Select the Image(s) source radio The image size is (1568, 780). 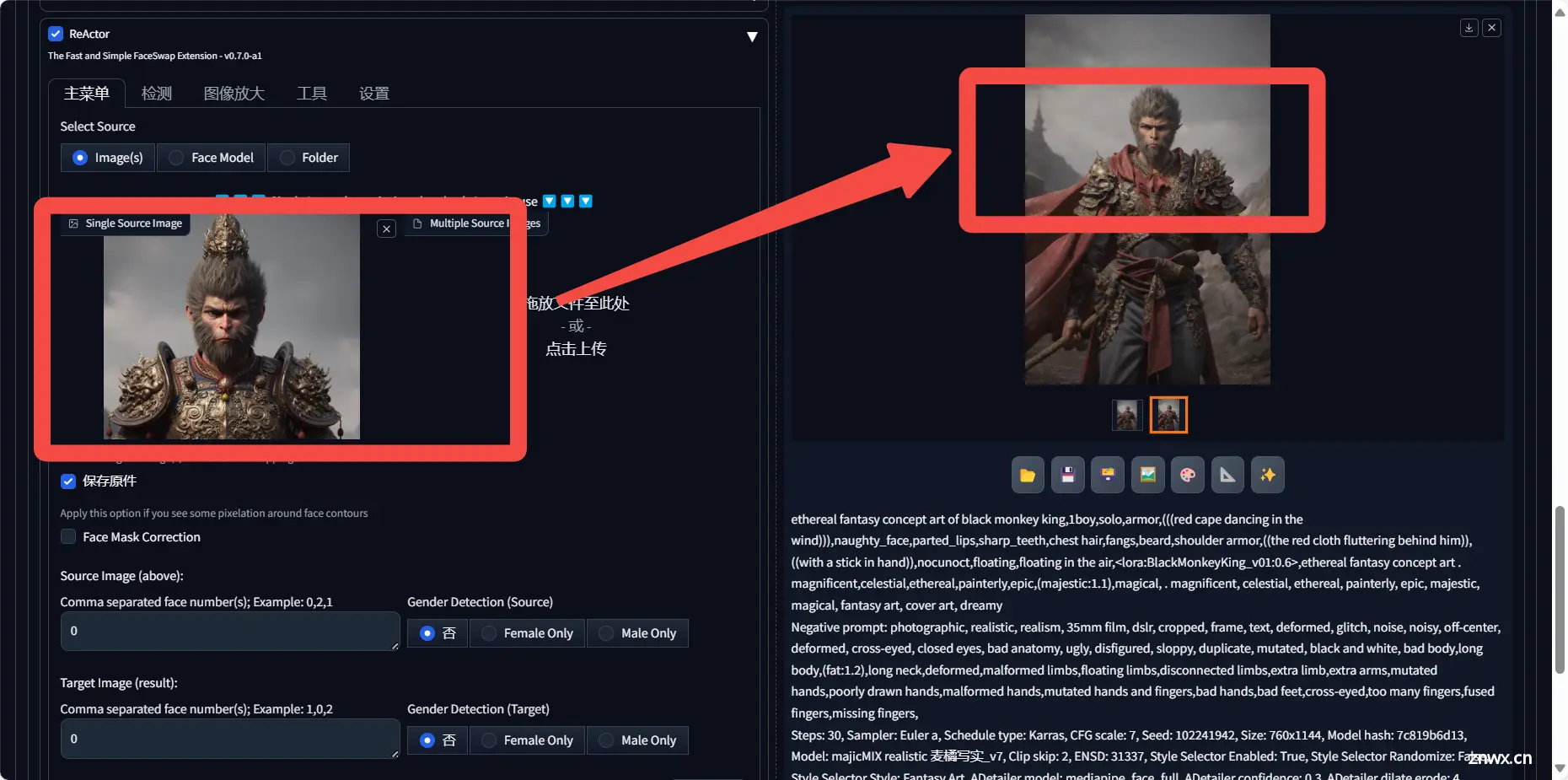click(x=107, y=158)
